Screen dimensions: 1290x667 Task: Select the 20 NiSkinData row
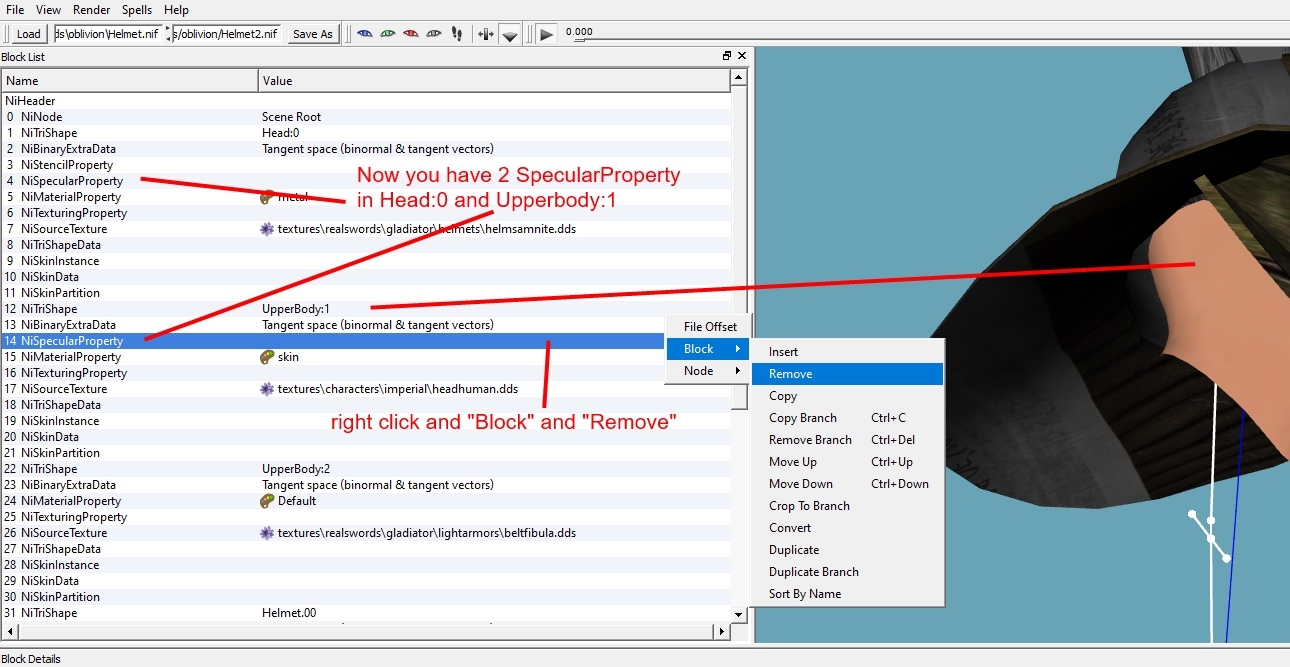coord(366,437)
